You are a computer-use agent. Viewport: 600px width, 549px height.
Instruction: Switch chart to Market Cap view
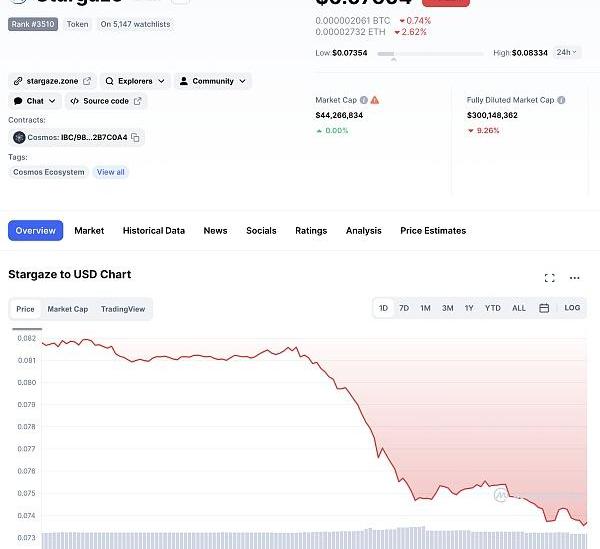click(x=68, y=309)
